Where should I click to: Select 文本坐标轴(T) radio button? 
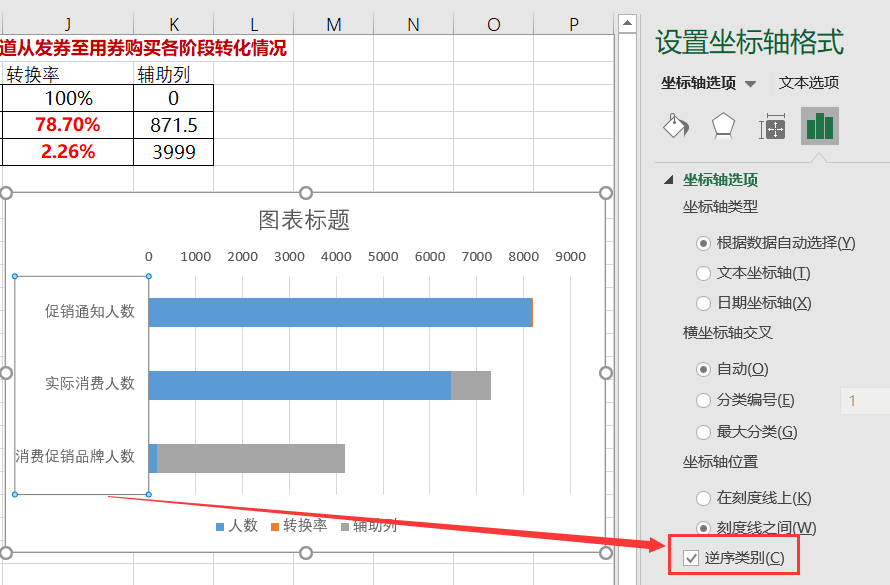tap(703, 273)
